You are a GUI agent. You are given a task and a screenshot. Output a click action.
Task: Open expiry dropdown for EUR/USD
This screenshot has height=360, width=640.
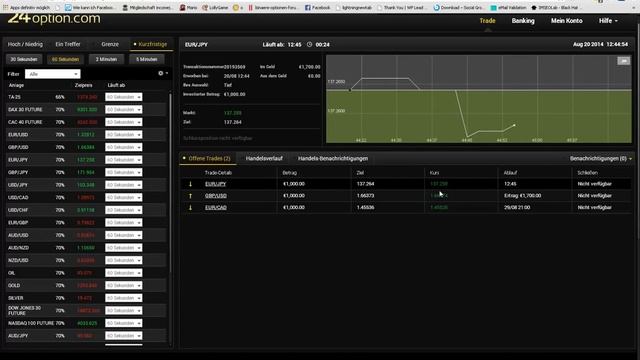pos(124,135)
